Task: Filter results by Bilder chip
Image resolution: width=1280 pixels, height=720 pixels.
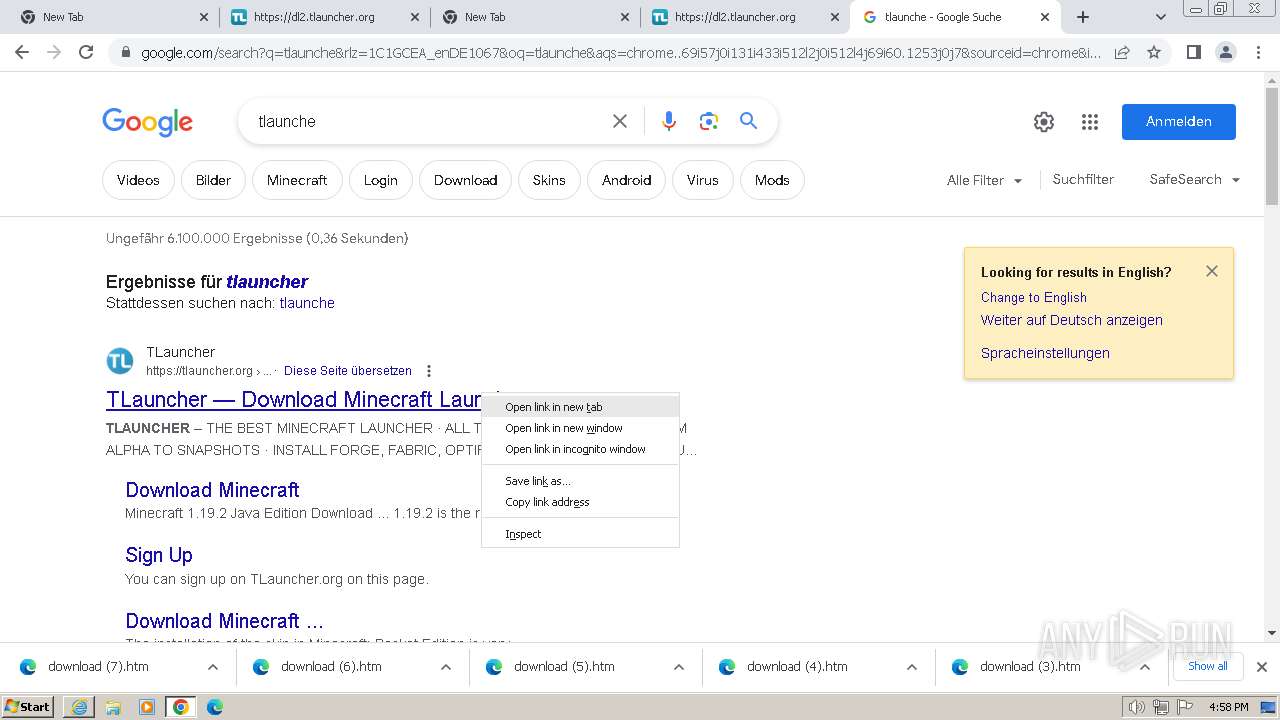Action: click(213, 180)
